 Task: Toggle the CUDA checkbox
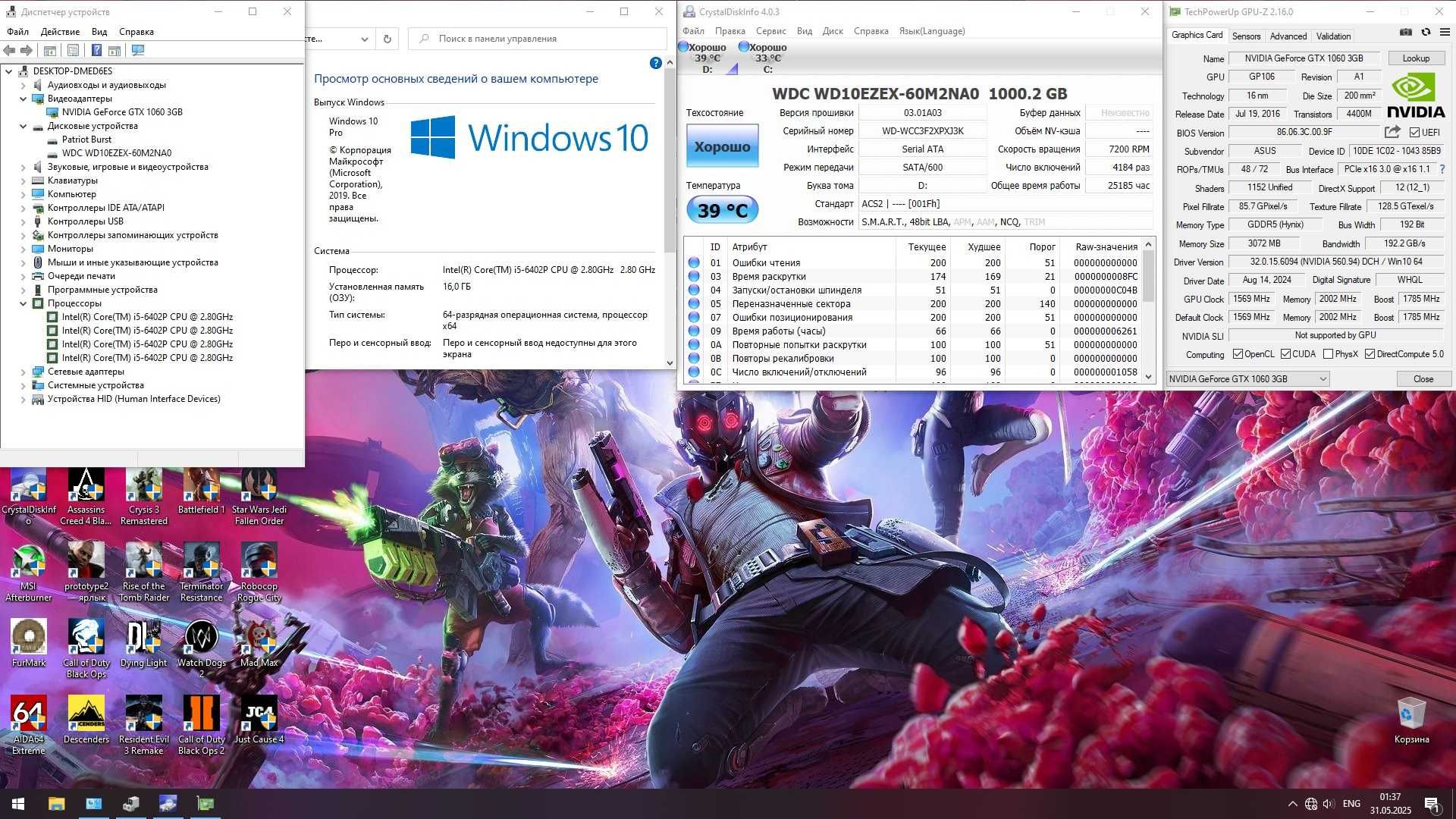pyautogui.click(x=1285, y=354)
